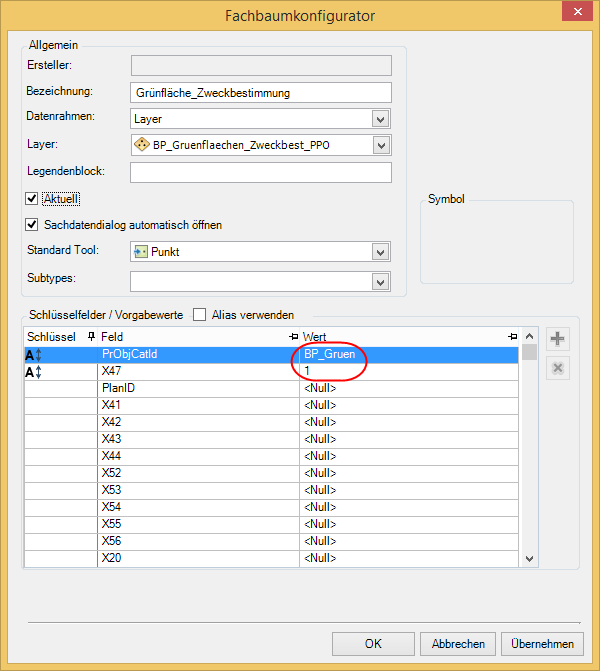Open the Standard Tool dropdown

(380, 252)
